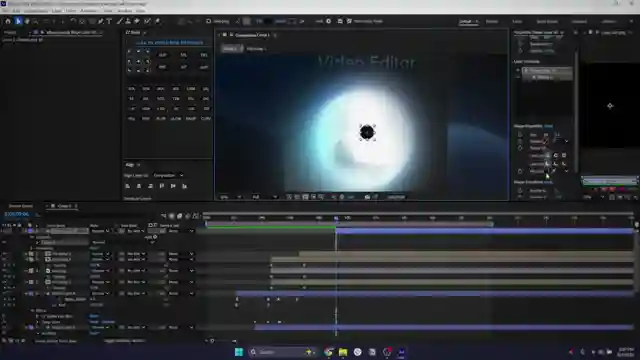
Task: Select round line cap icon
Action: (x=556, y=156)
